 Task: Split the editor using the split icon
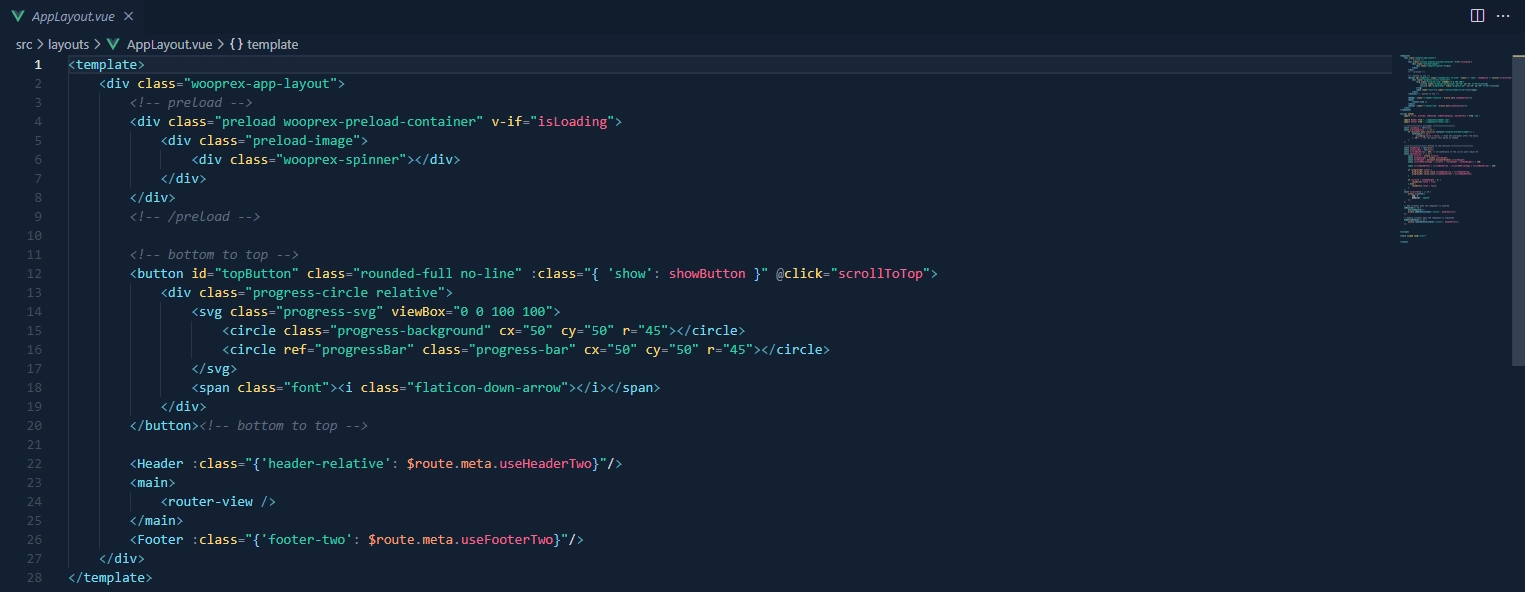1477,15
